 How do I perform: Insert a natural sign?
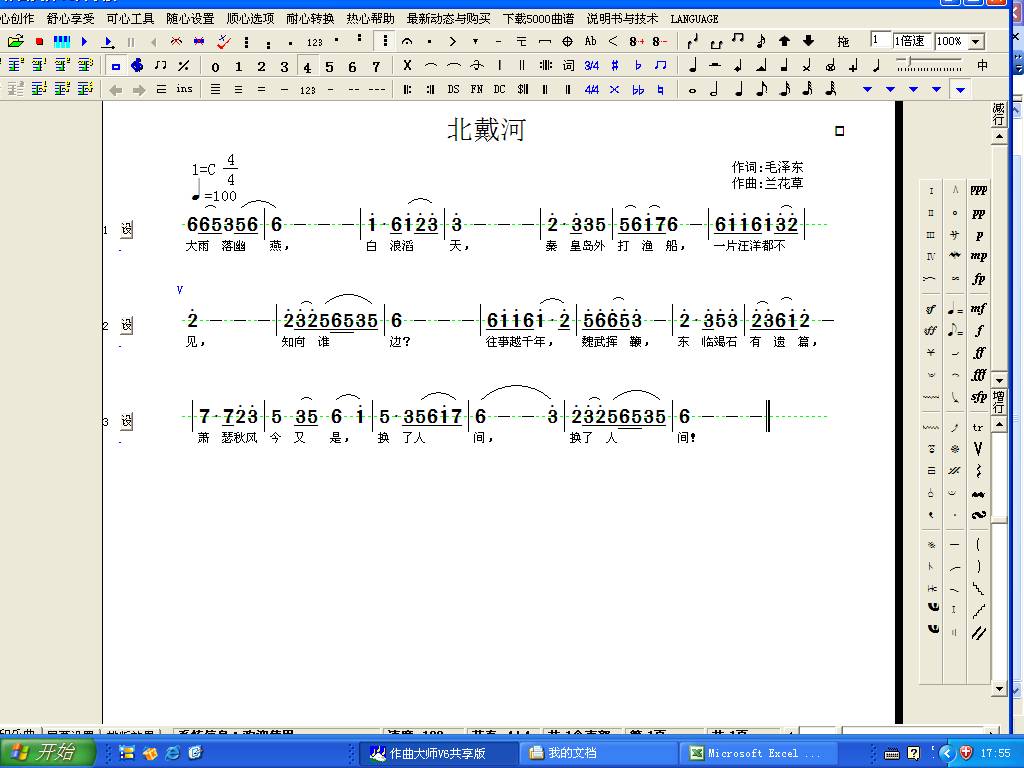point(660,89)
